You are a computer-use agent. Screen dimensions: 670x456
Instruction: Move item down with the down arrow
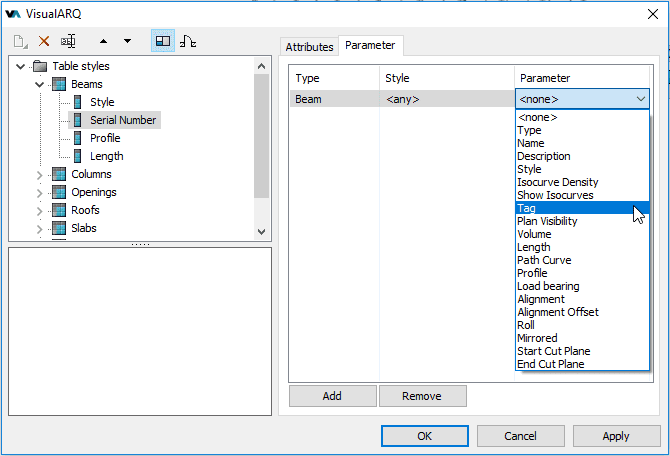[x=127, y=41]
